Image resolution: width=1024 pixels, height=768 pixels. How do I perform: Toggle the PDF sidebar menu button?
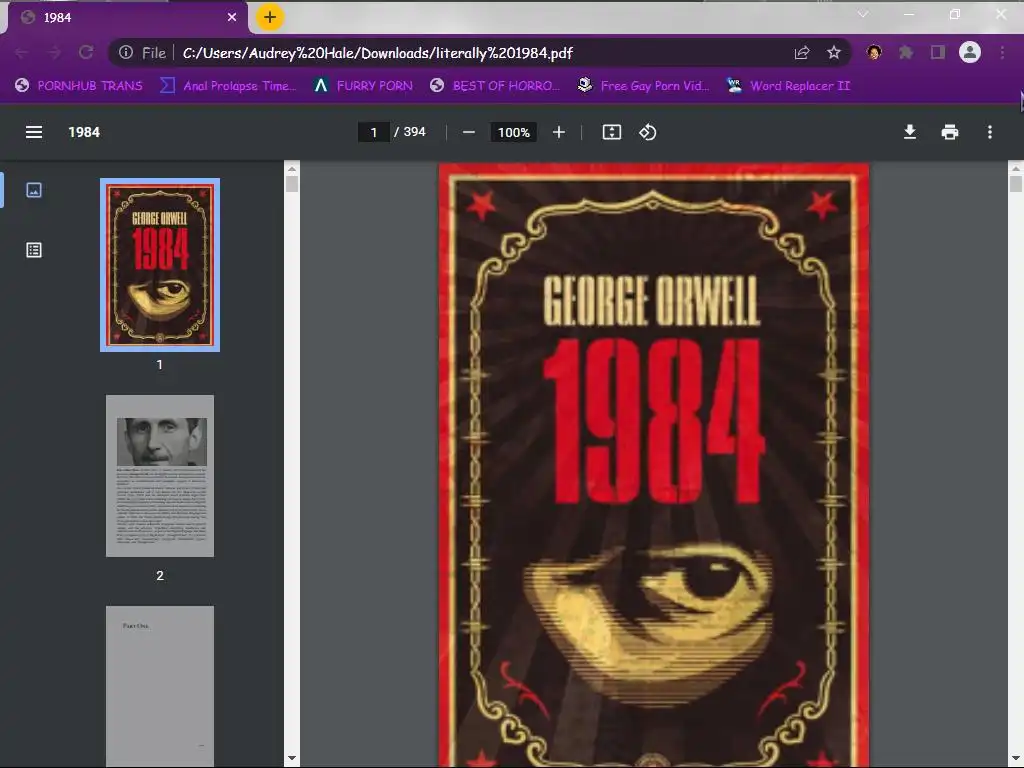[x=34, y=133]
